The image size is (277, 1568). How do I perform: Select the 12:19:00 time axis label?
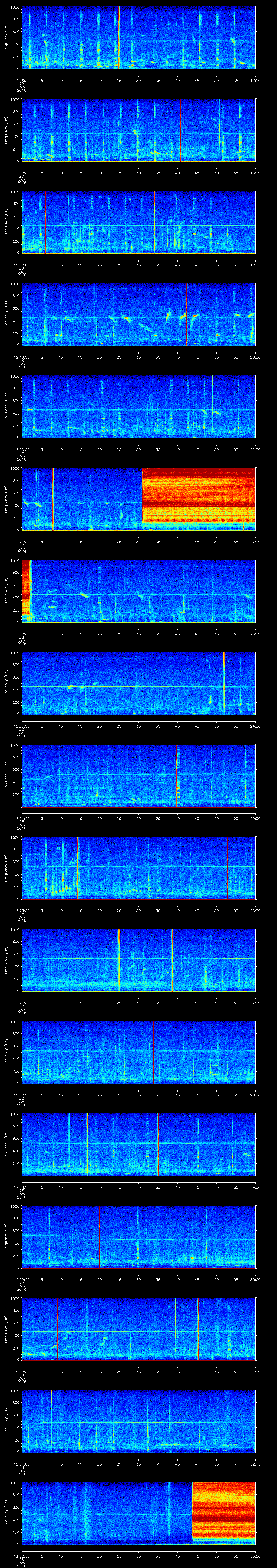[x=21, y=357]
